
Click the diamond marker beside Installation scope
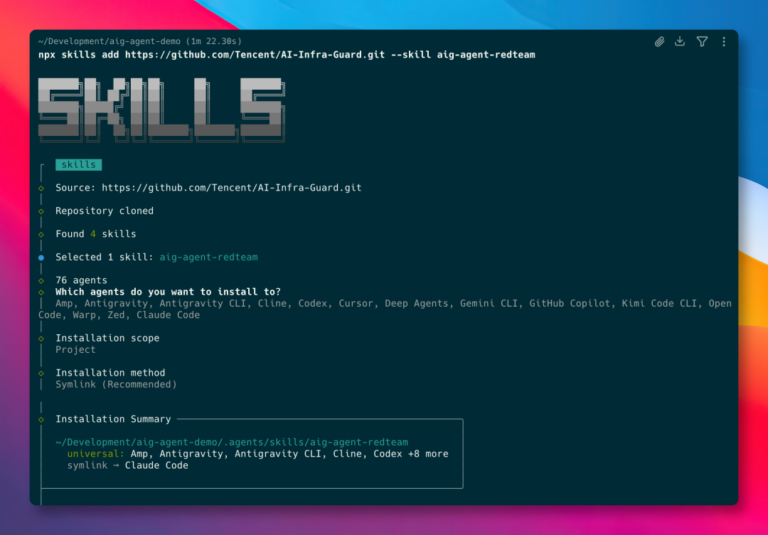[x=41, y=339]
